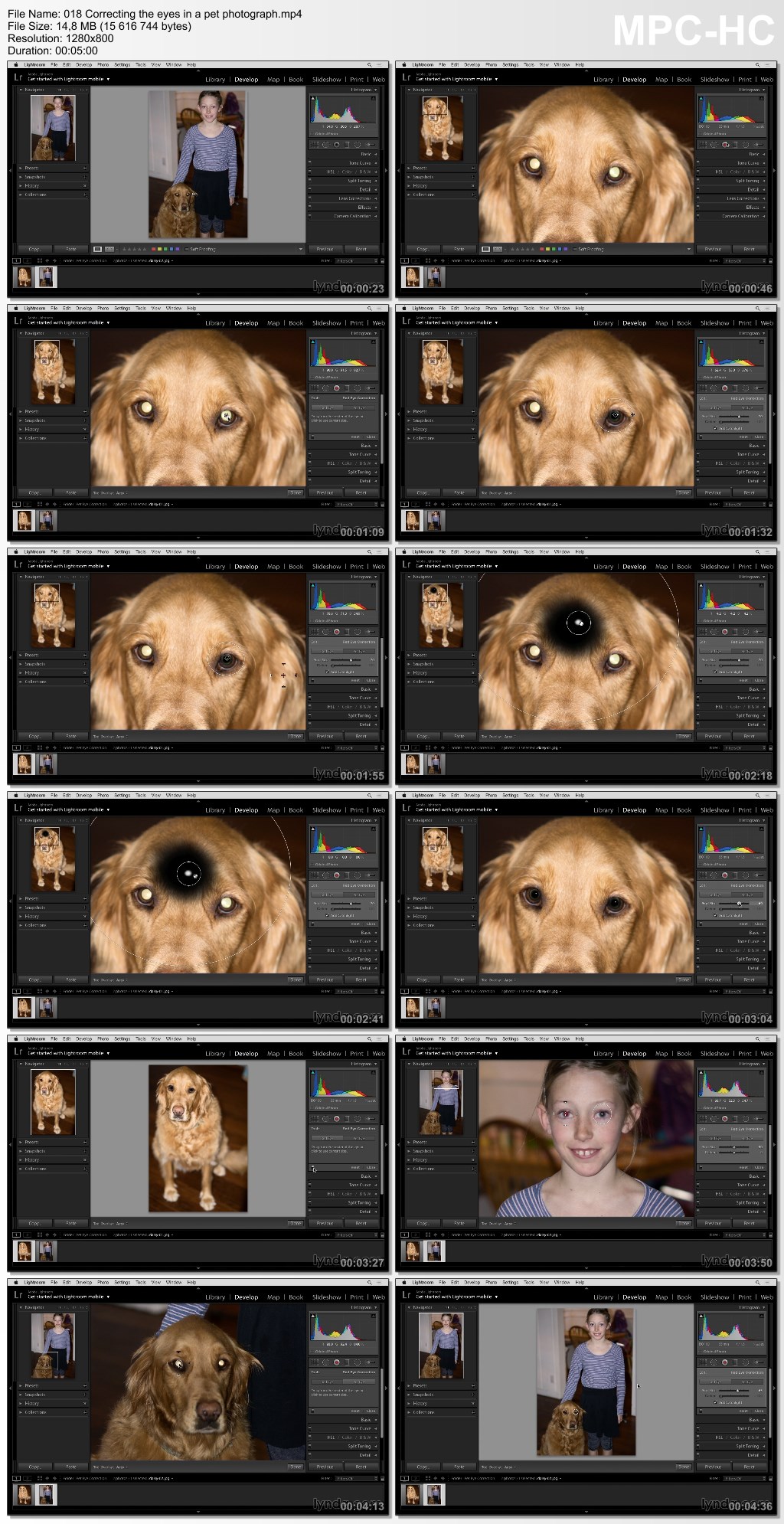Click Apple menu icon in 00:00:23 frame
784x1524 pixels.
tap(15, 64)
